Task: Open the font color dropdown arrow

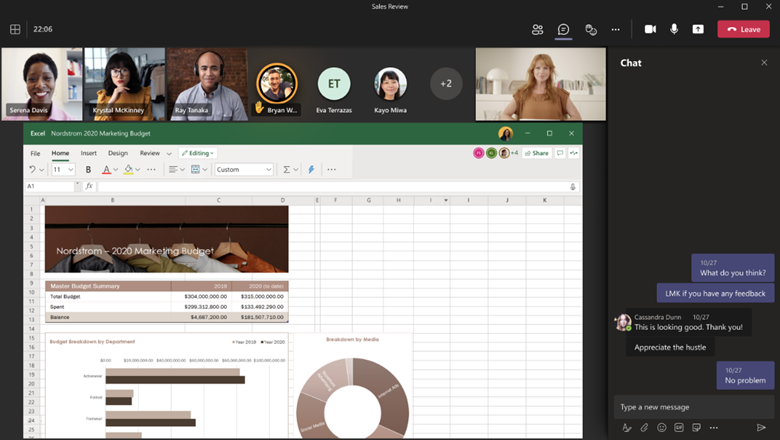Action: 115,170
